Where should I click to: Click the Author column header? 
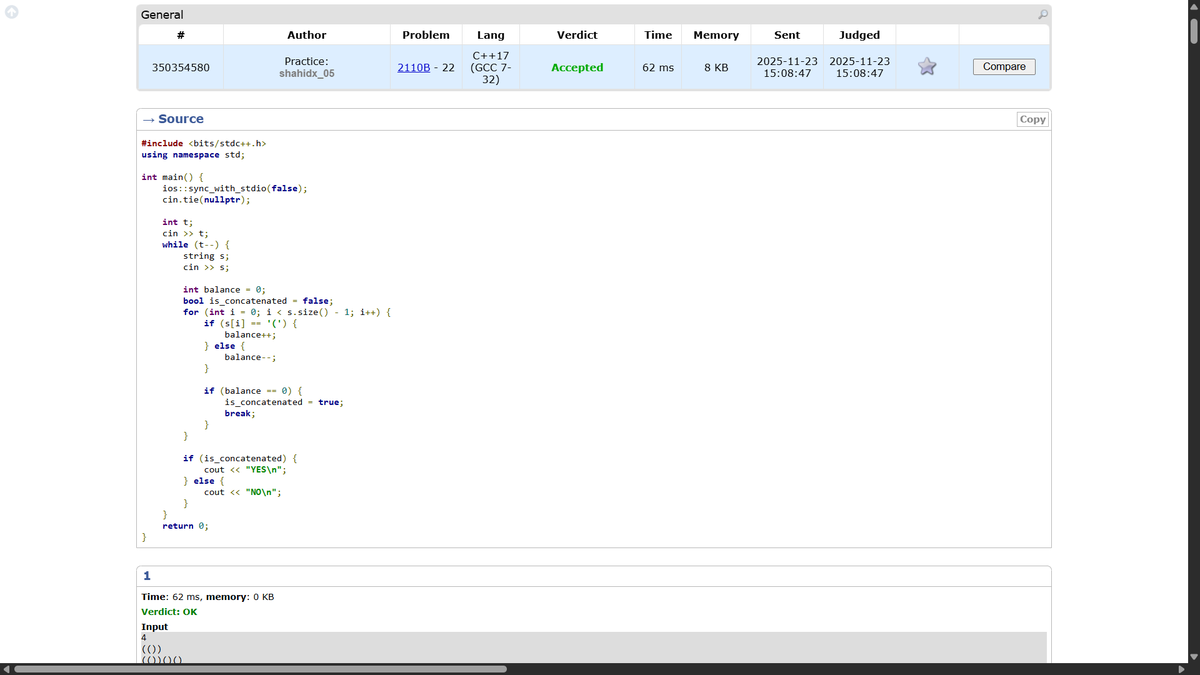[307, 35]
